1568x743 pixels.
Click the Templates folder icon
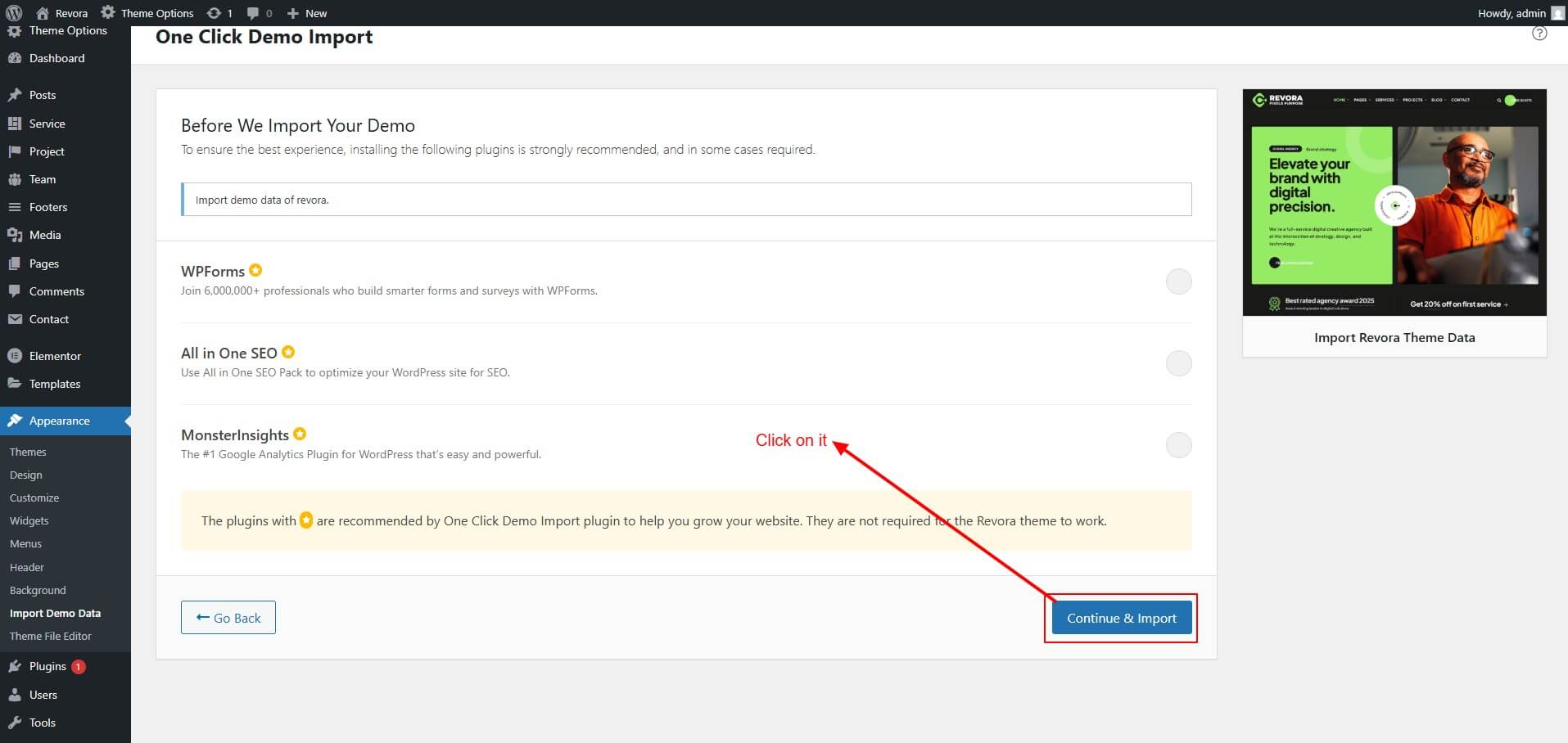[14, 384]
